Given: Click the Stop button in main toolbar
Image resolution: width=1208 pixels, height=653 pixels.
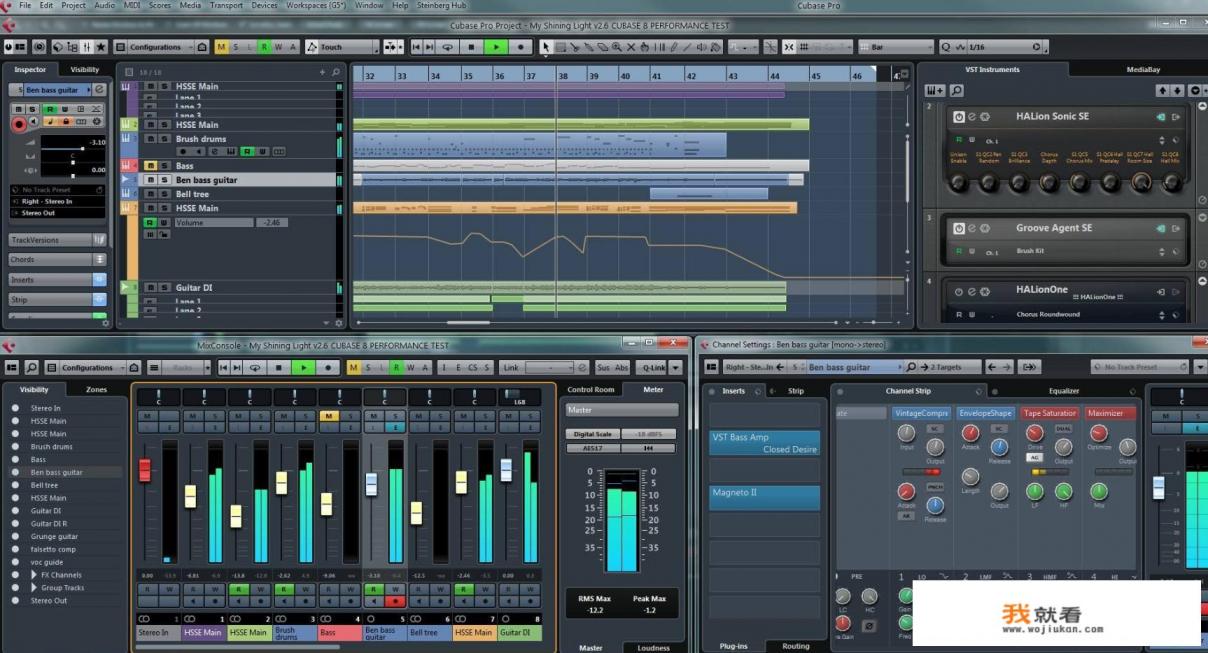Looking at the screenshot, I should pos(471,46).
